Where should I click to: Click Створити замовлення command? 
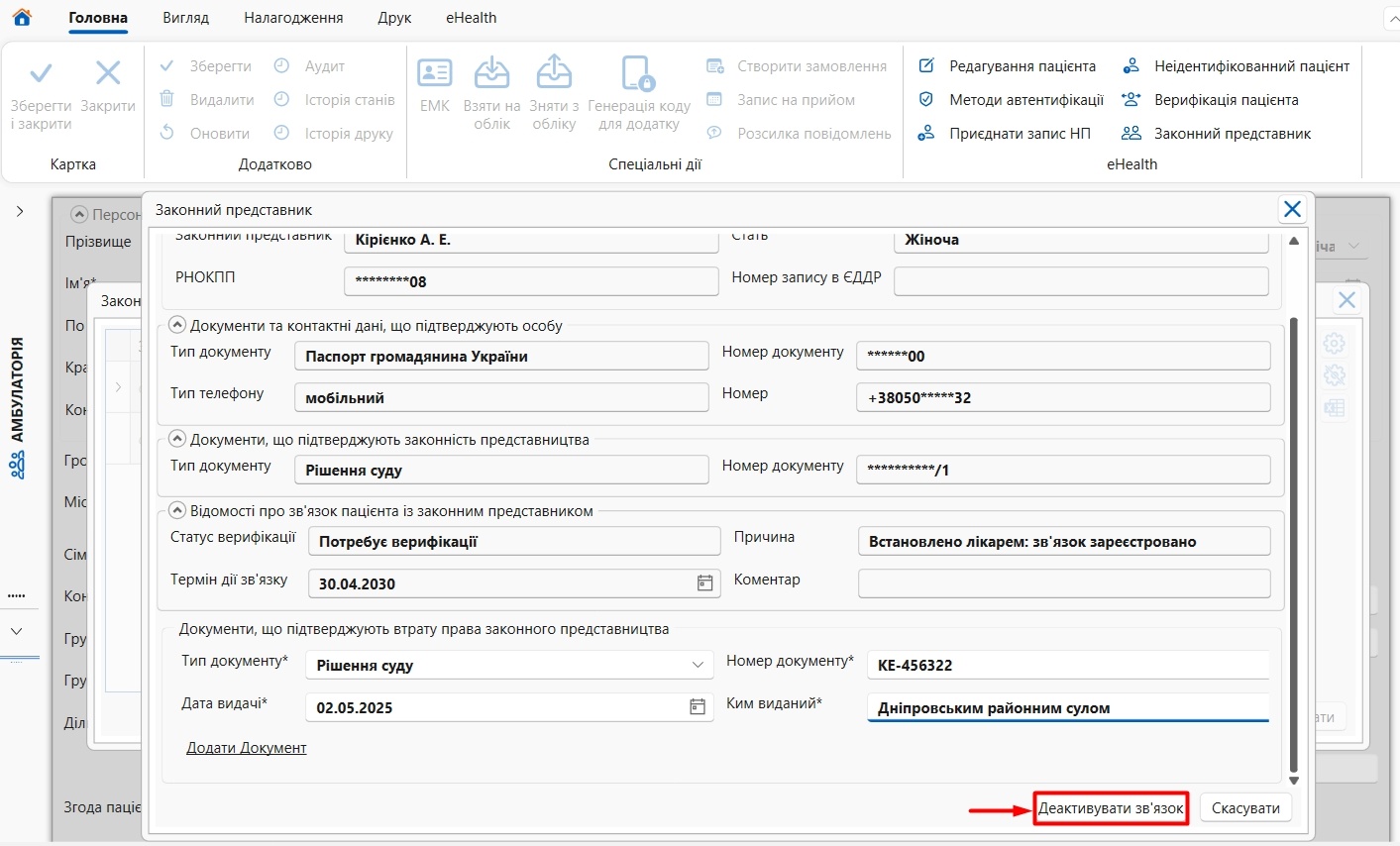797,66
